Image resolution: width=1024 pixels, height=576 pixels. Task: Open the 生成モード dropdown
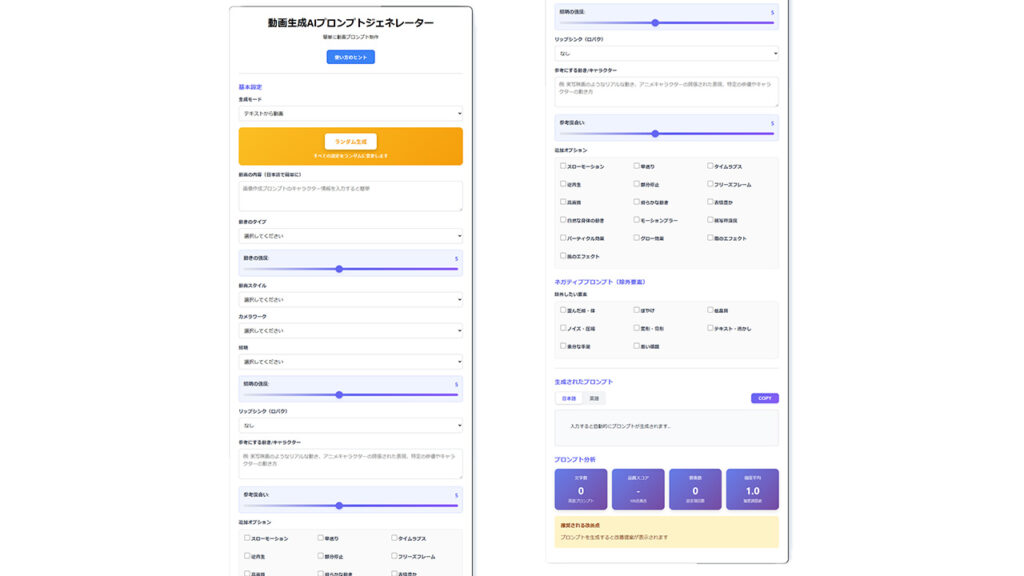(x=350, y=114)
